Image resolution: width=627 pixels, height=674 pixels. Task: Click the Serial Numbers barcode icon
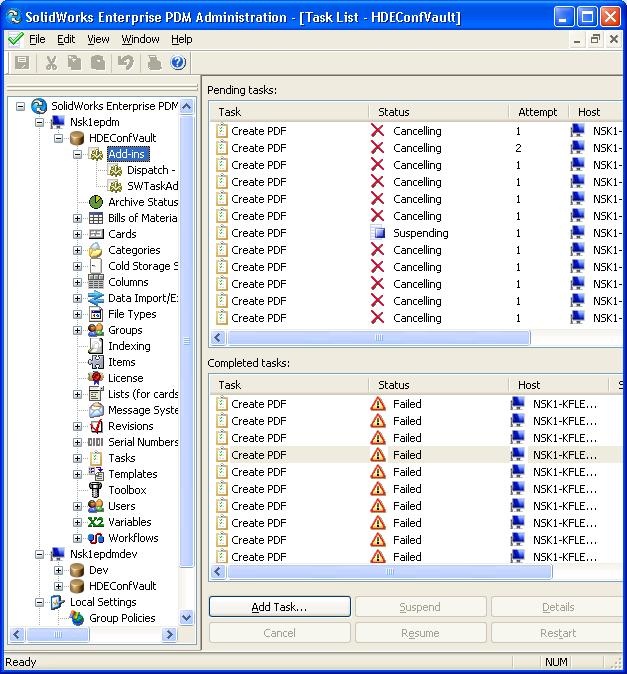click(x=95, y=442)
